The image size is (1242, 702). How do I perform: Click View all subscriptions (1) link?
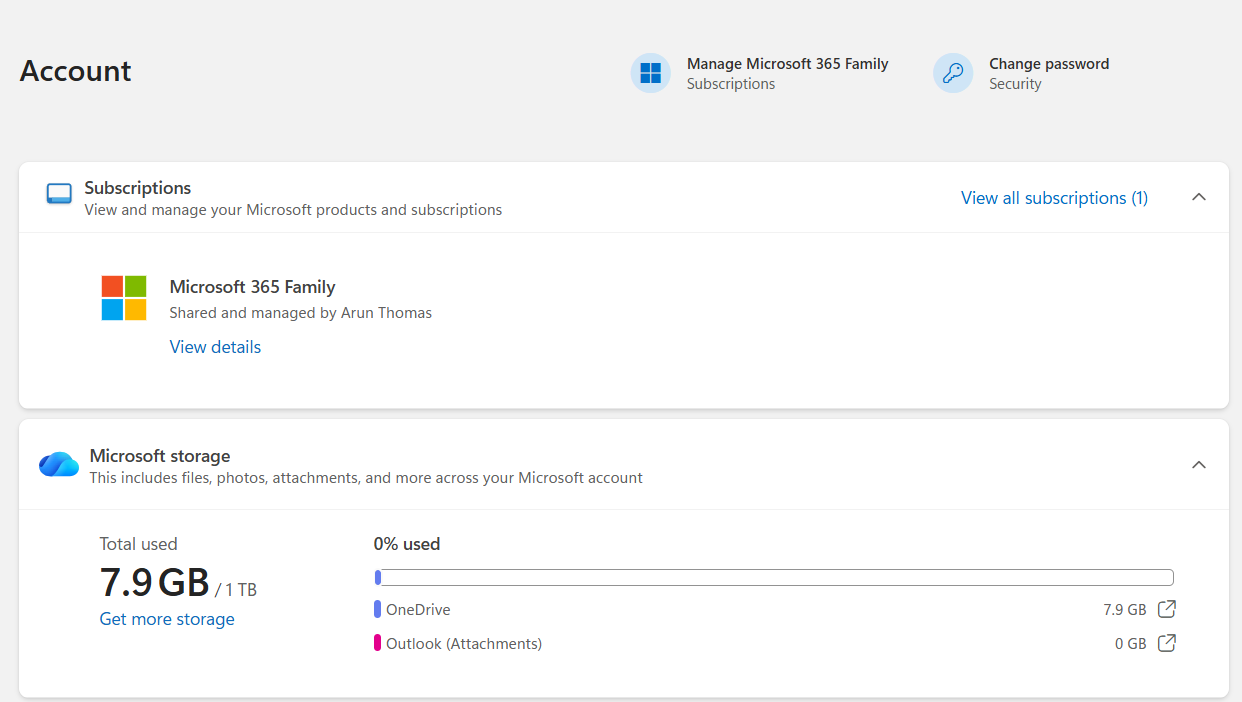tap(1054, 198)
